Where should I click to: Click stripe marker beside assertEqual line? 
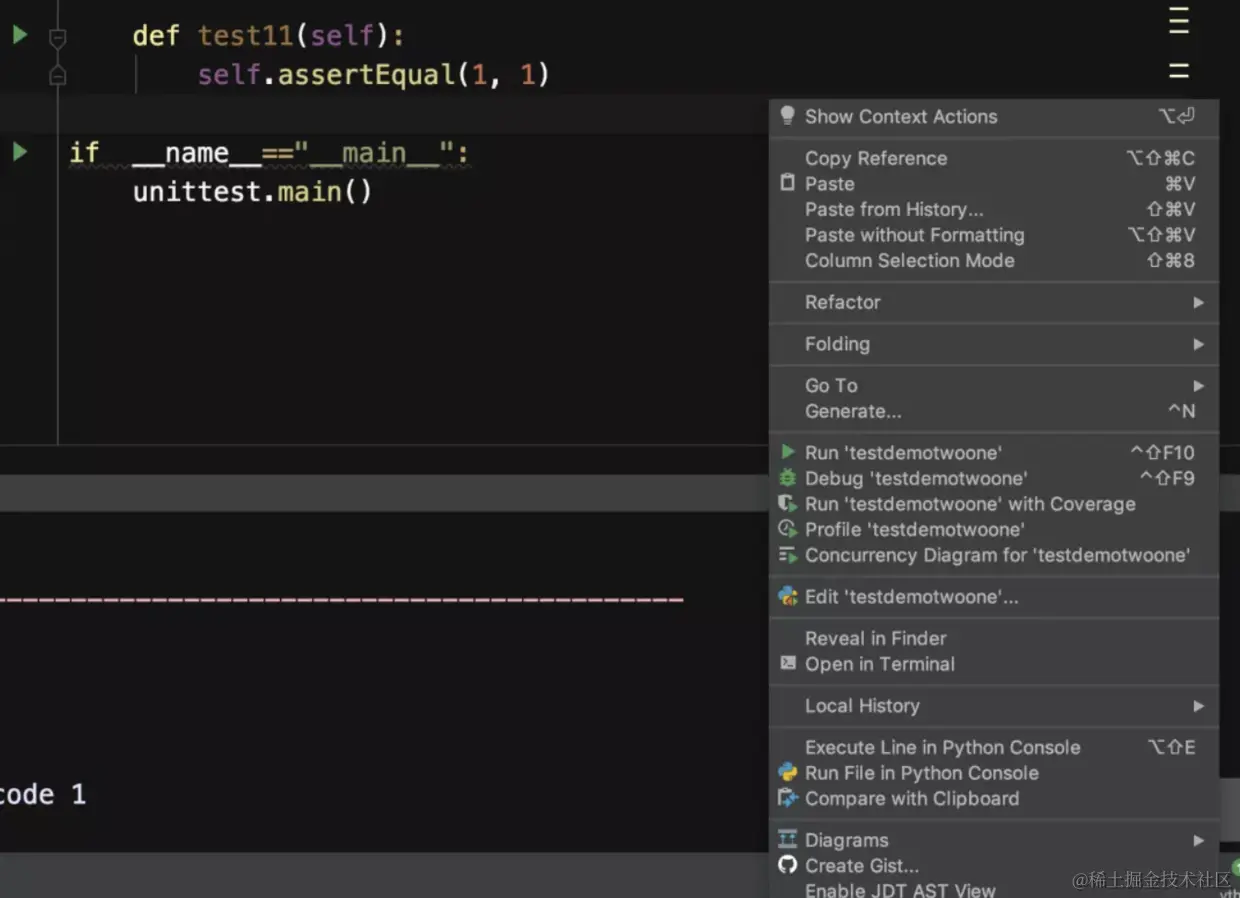tap(1179, 71)
